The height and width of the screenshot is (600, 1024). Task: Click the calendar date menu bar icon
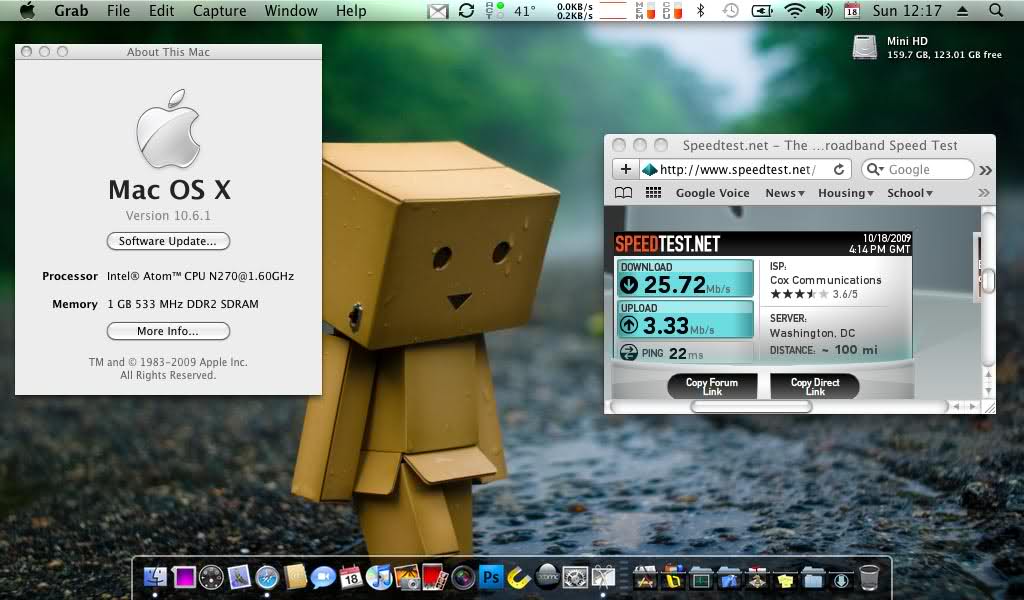click(852, 10)
